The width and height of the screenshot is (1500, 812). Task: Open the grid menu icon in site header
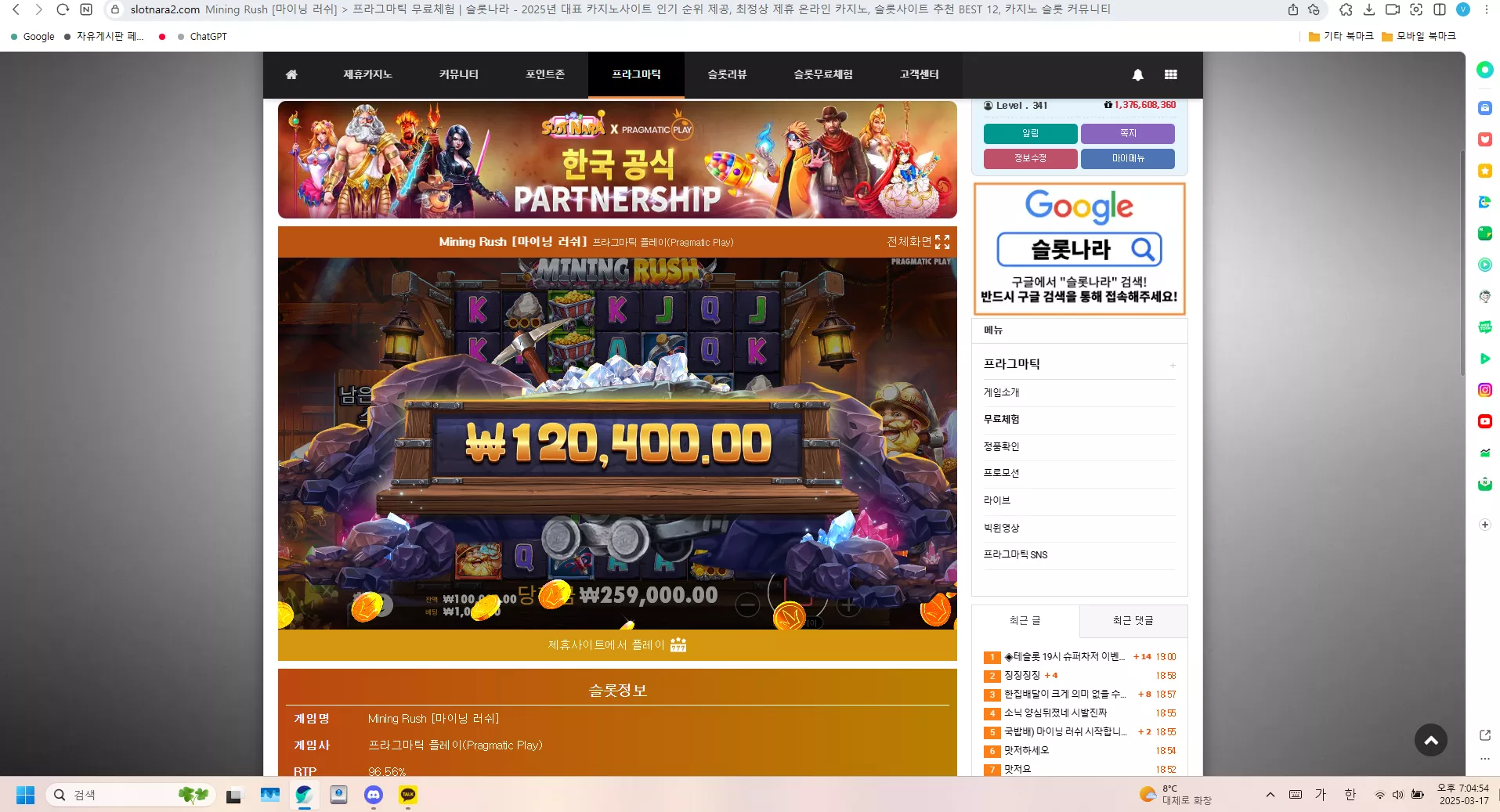point(1171,74)
